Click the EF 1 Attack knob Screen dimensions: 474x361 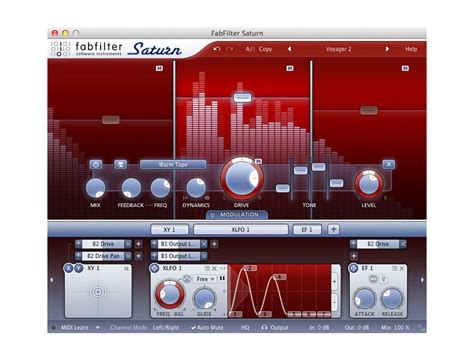pos(364,298)
